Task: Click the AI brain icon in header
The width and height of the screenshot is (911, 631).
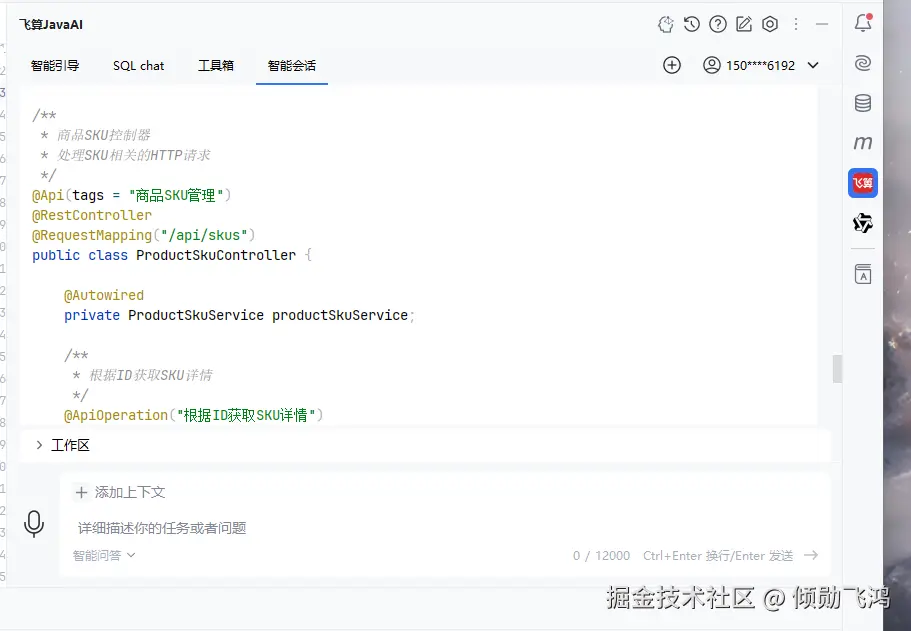Action: [x=666, y=24]
